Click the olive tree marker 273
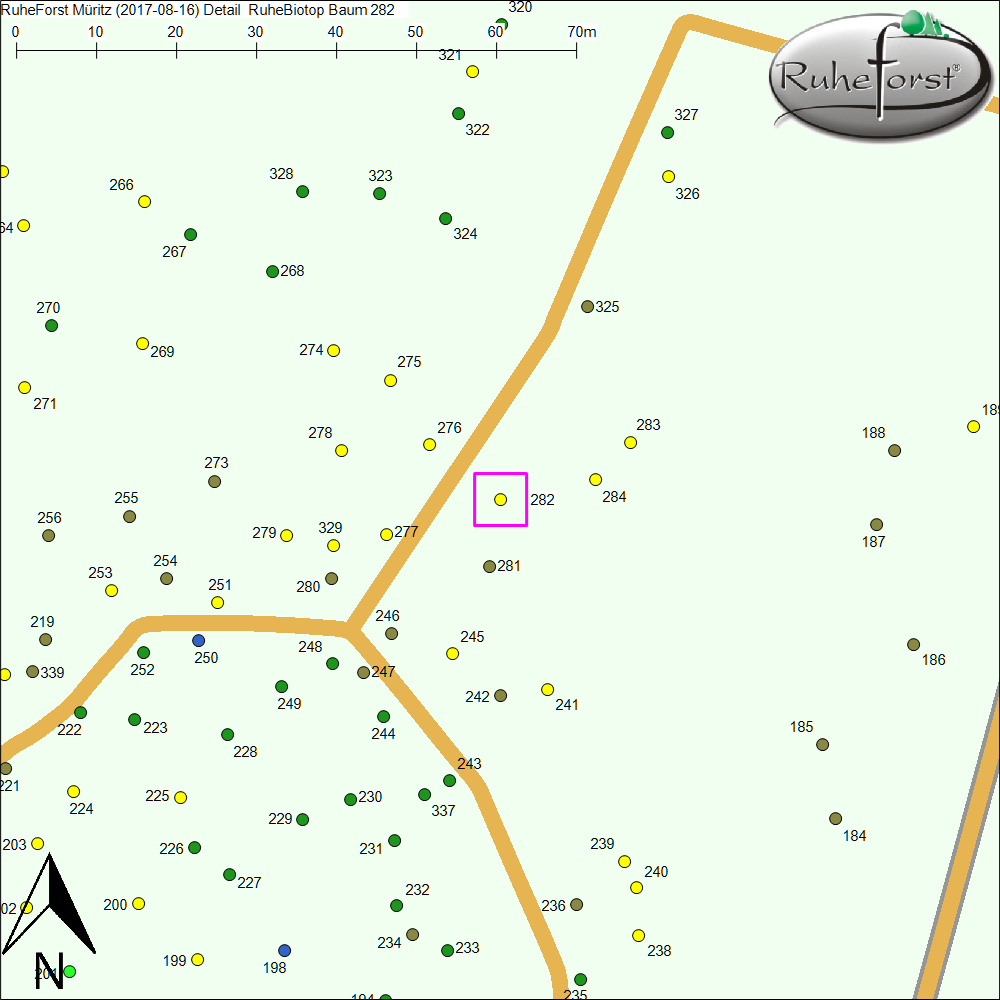Image resolution: width=1000 pixels, height=1000 pixels. 214,481
